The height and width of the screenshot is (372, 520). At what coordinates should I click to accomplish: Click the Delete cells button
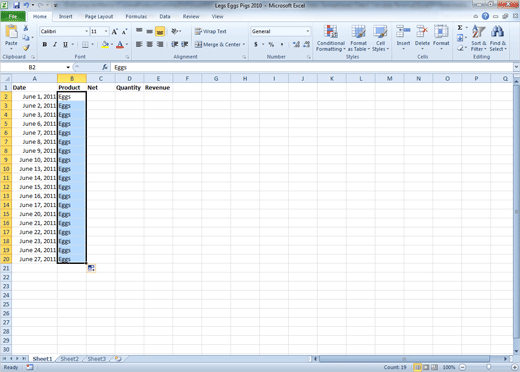pyautogui.click(x=422, y=38)
